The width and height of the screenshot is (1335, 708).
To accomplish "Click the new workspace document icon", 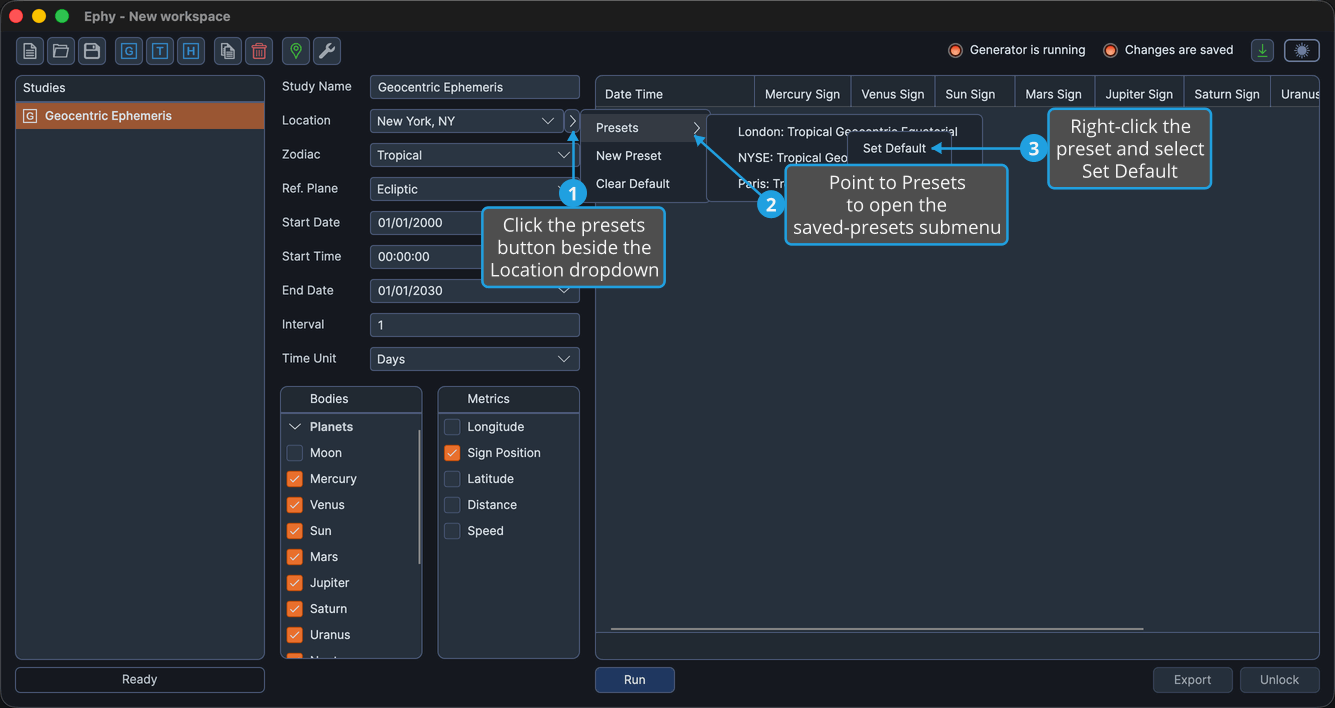I will [x=30, y=51].
